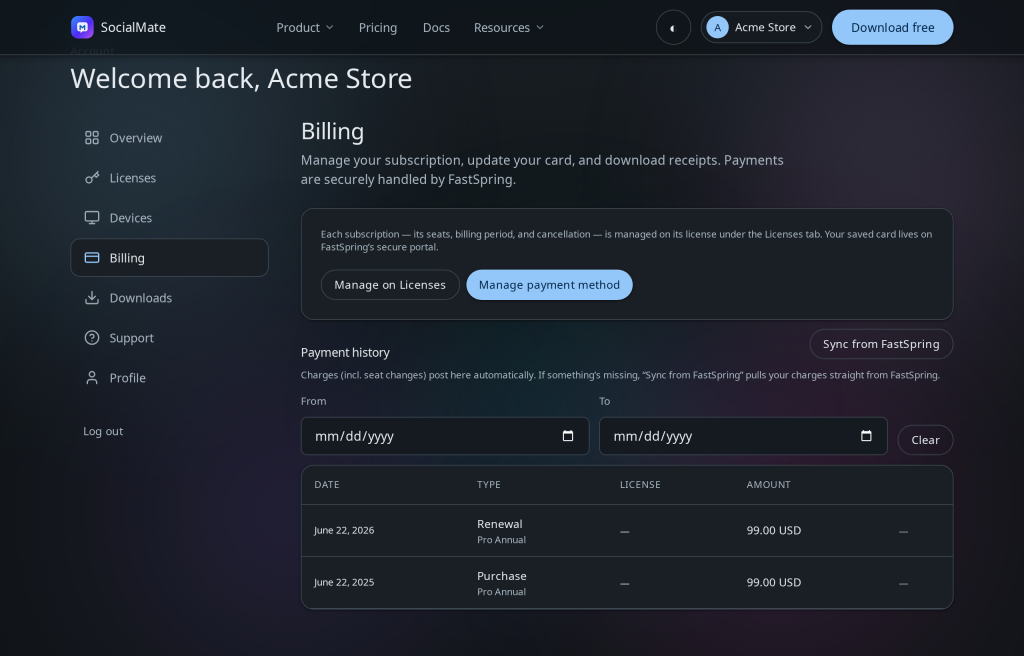Click the Acme Store avatar circle

point(717,27)
